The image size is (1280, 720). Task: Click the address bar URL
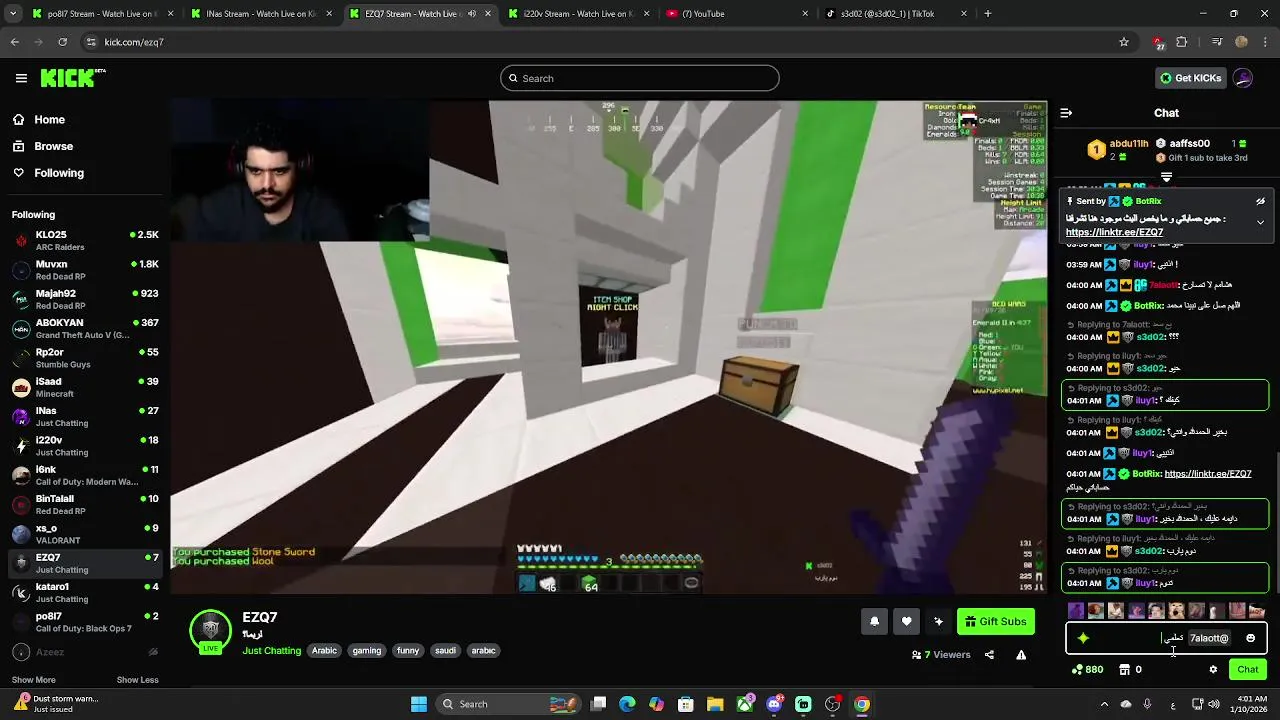(134, 42)
